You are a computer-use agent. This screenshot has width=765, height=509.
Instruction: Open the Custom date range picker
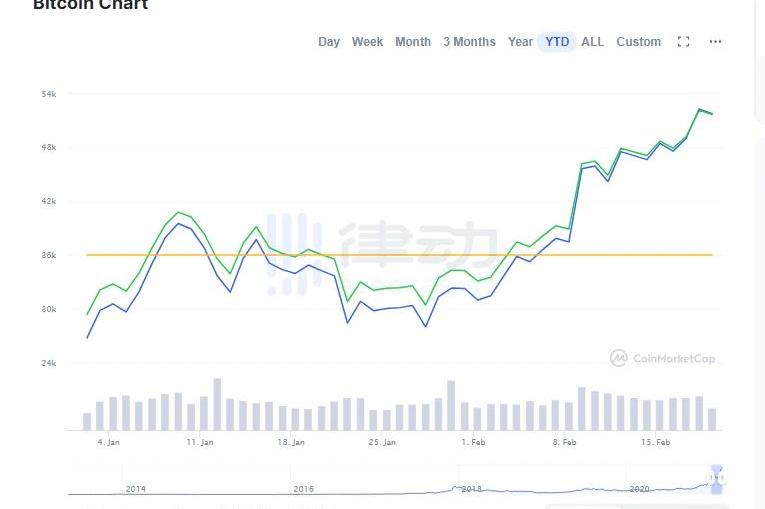(638, 42)
